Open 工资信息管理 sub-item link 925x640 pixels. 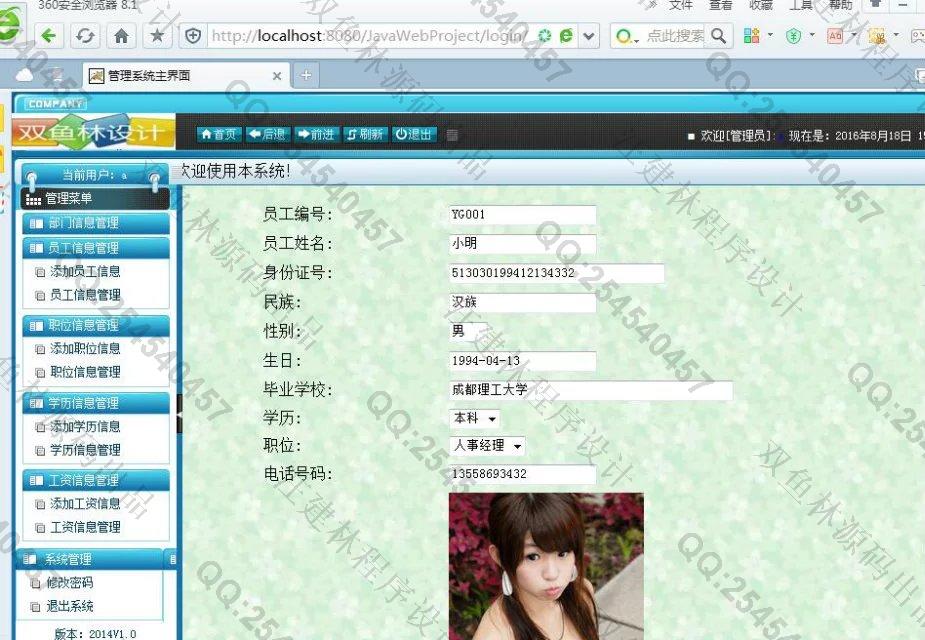85,527
